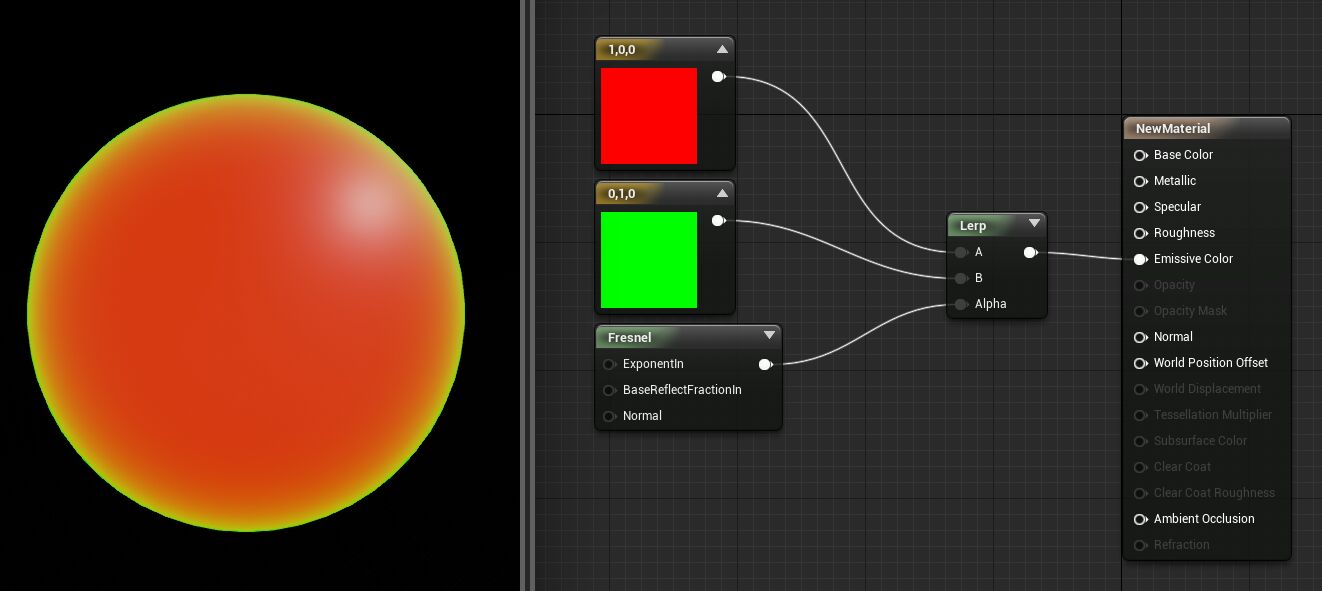
Task: Select the green color swatch
Action: click(x=649, y=259)
